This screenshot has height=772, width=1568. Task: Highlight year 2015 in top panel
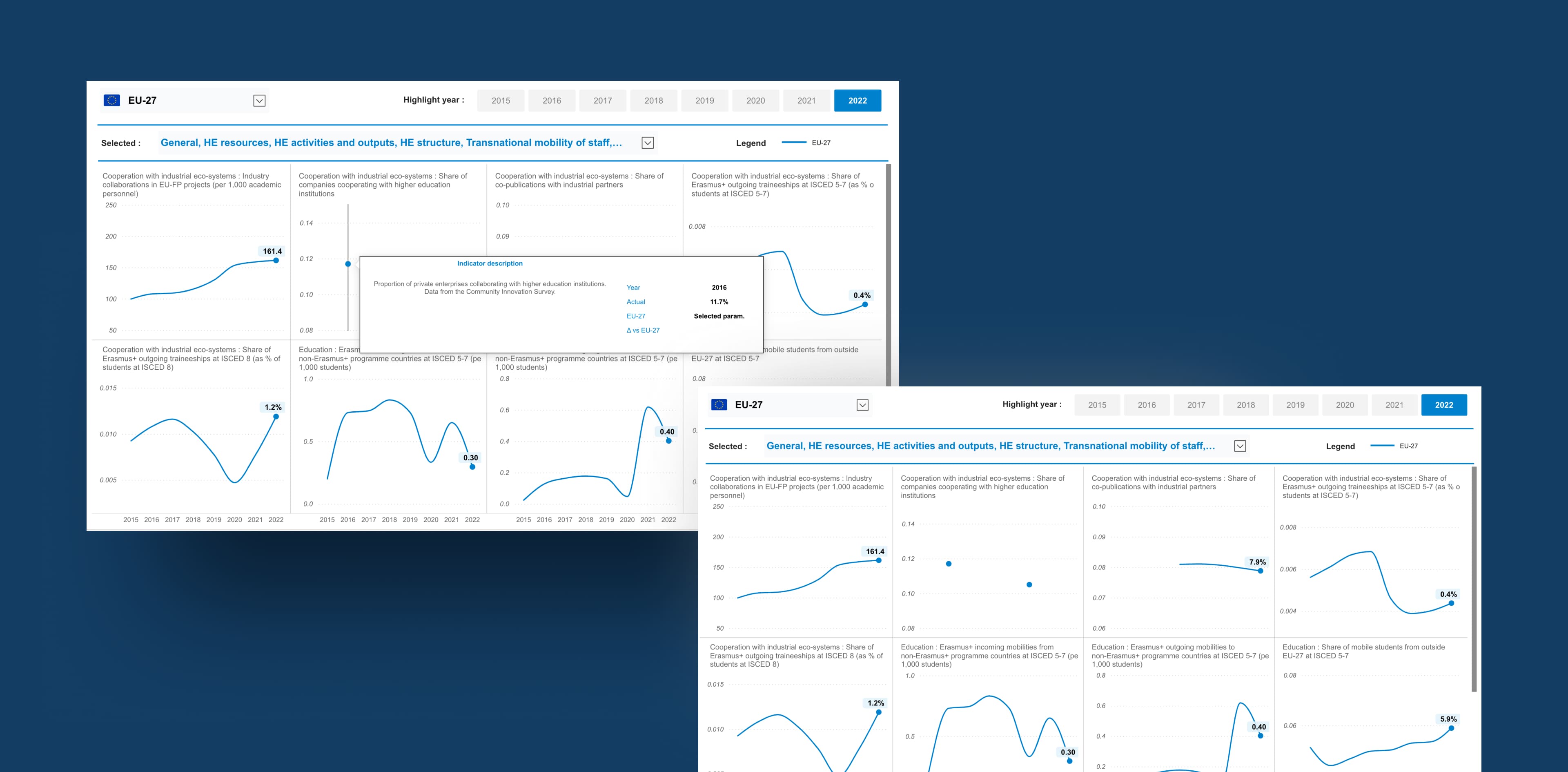pos(500,101)
